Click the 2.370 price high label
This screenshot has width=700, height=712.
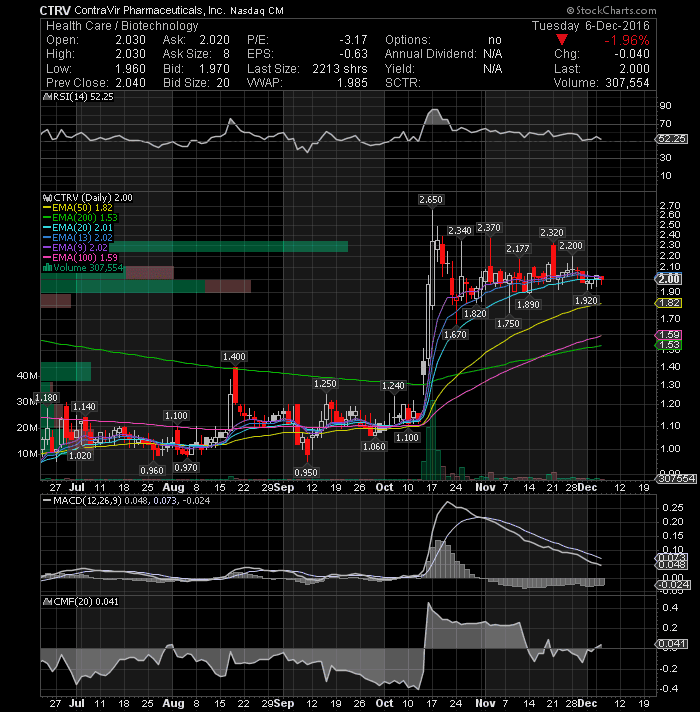pyautogui.click(x=489, y=228)
